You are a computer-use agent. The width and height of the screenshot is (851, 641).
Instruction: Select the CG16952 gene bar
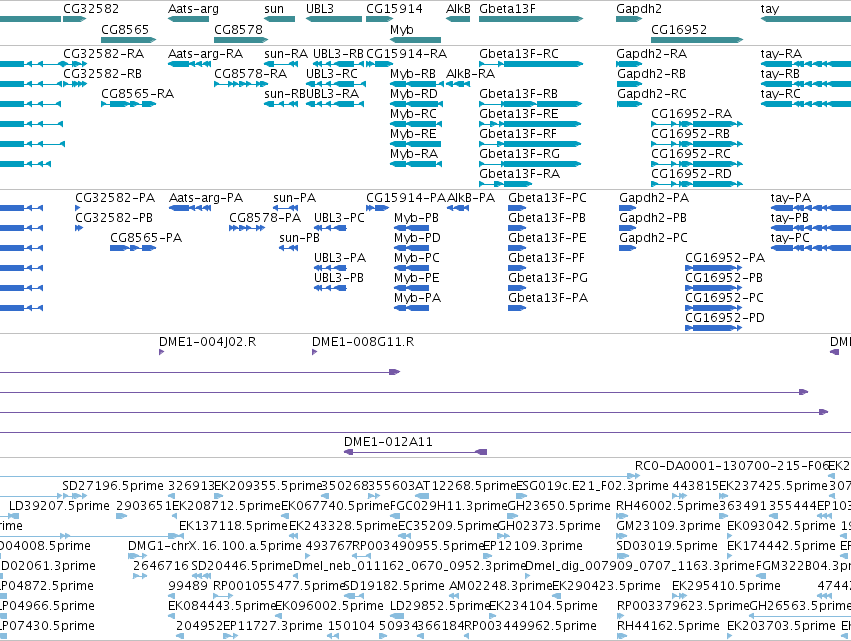pyautogui.click(x=697, y=40)
